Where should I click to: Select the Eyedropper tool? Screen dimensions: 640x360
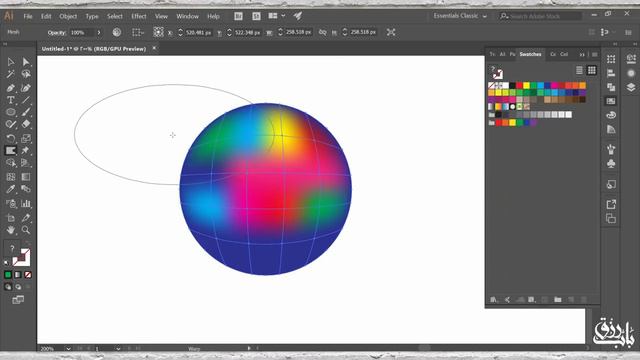pos(11,189)
